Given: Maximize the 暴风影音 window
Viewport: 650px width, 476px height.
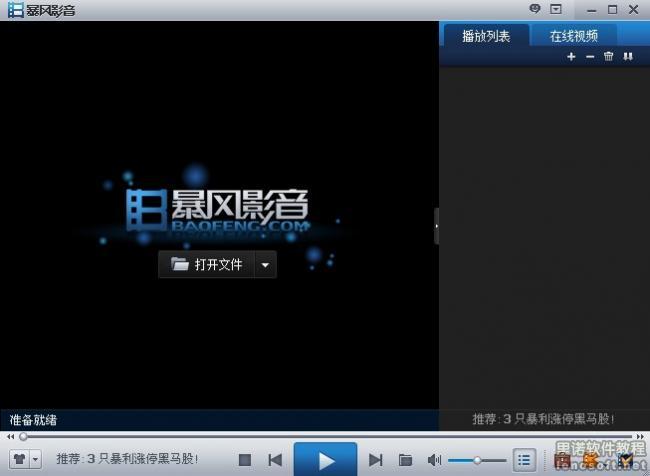Looking at the screenshot, I should [612, 10].
